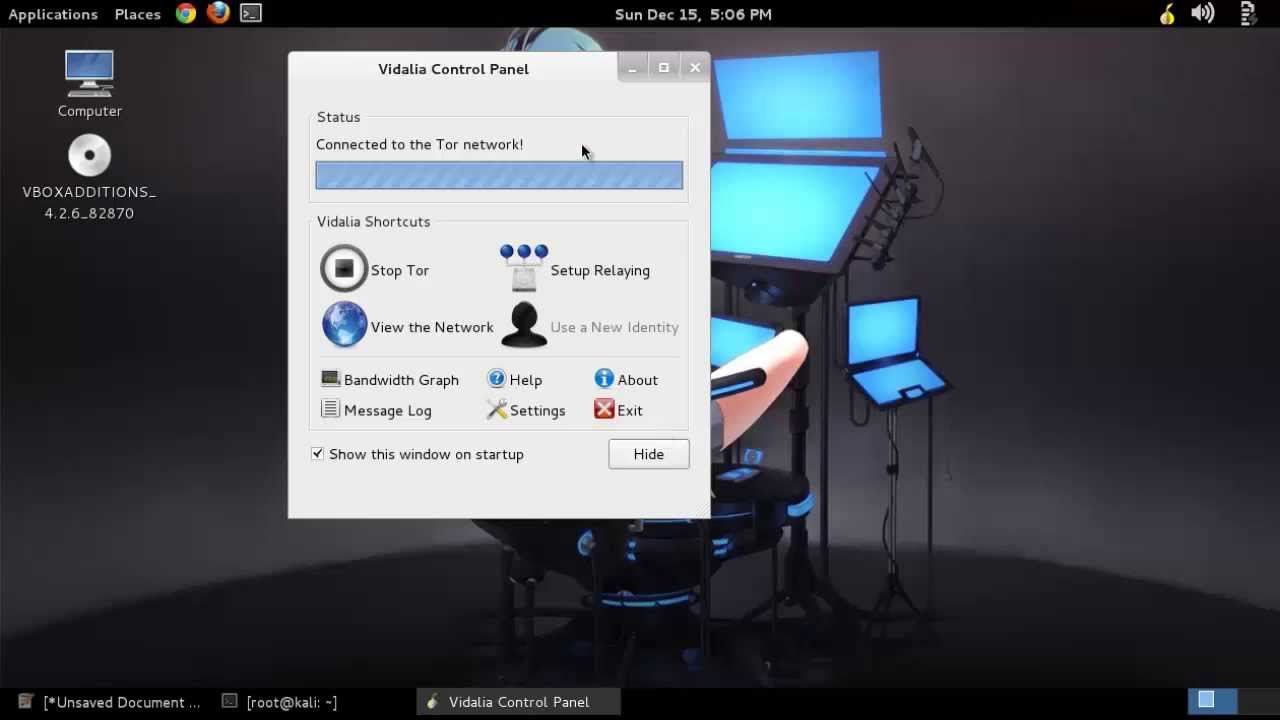Click the Stop Tor icon
Screen dimensions: 1280x720
(344, 269)
